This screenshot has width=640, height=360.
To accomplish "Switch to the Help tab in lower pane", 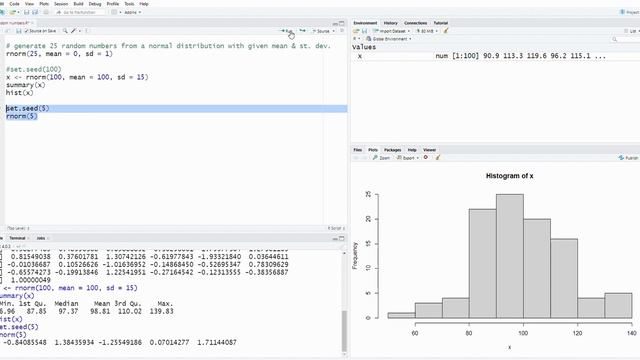I will click(x=412, y=150).
